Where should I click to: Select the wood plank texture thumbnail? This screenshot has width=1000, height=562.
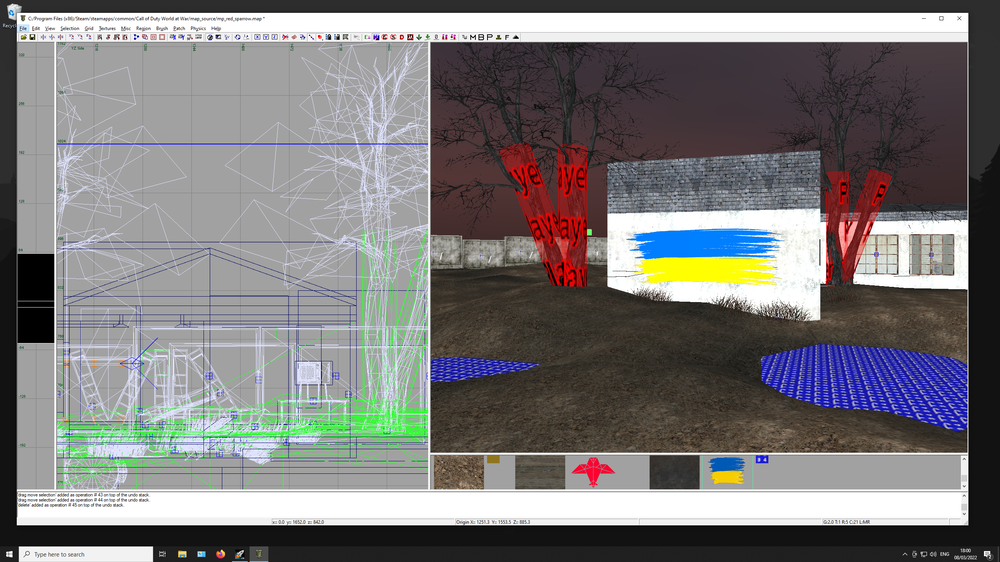click(540, 472)
